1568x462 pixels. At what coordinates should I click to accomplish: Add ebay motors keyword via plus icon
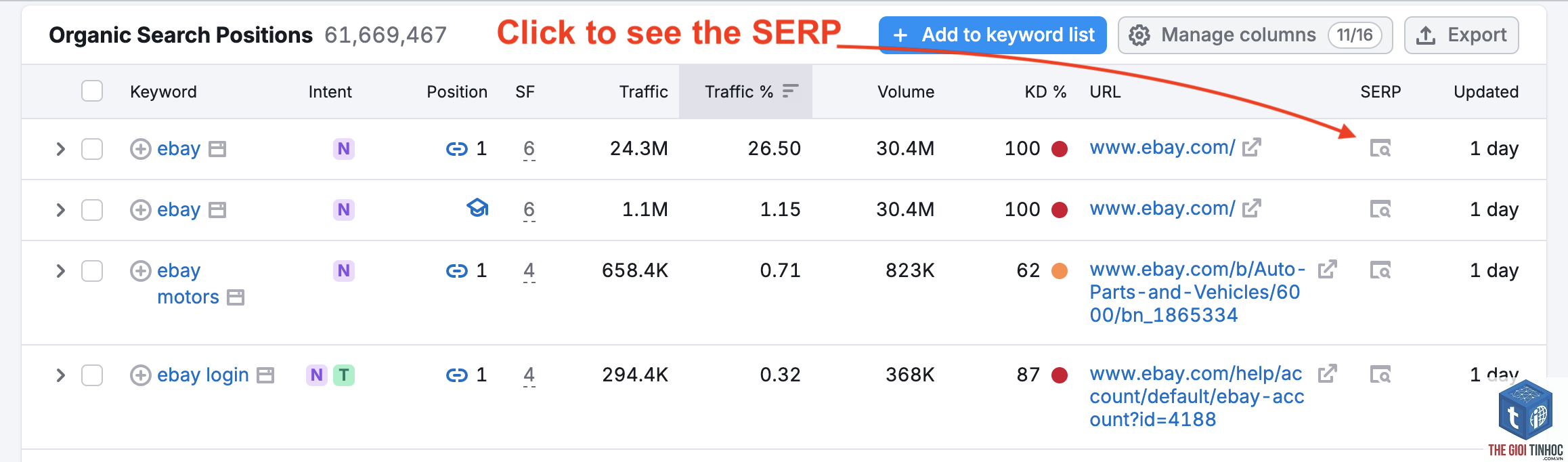coord(140,271)
